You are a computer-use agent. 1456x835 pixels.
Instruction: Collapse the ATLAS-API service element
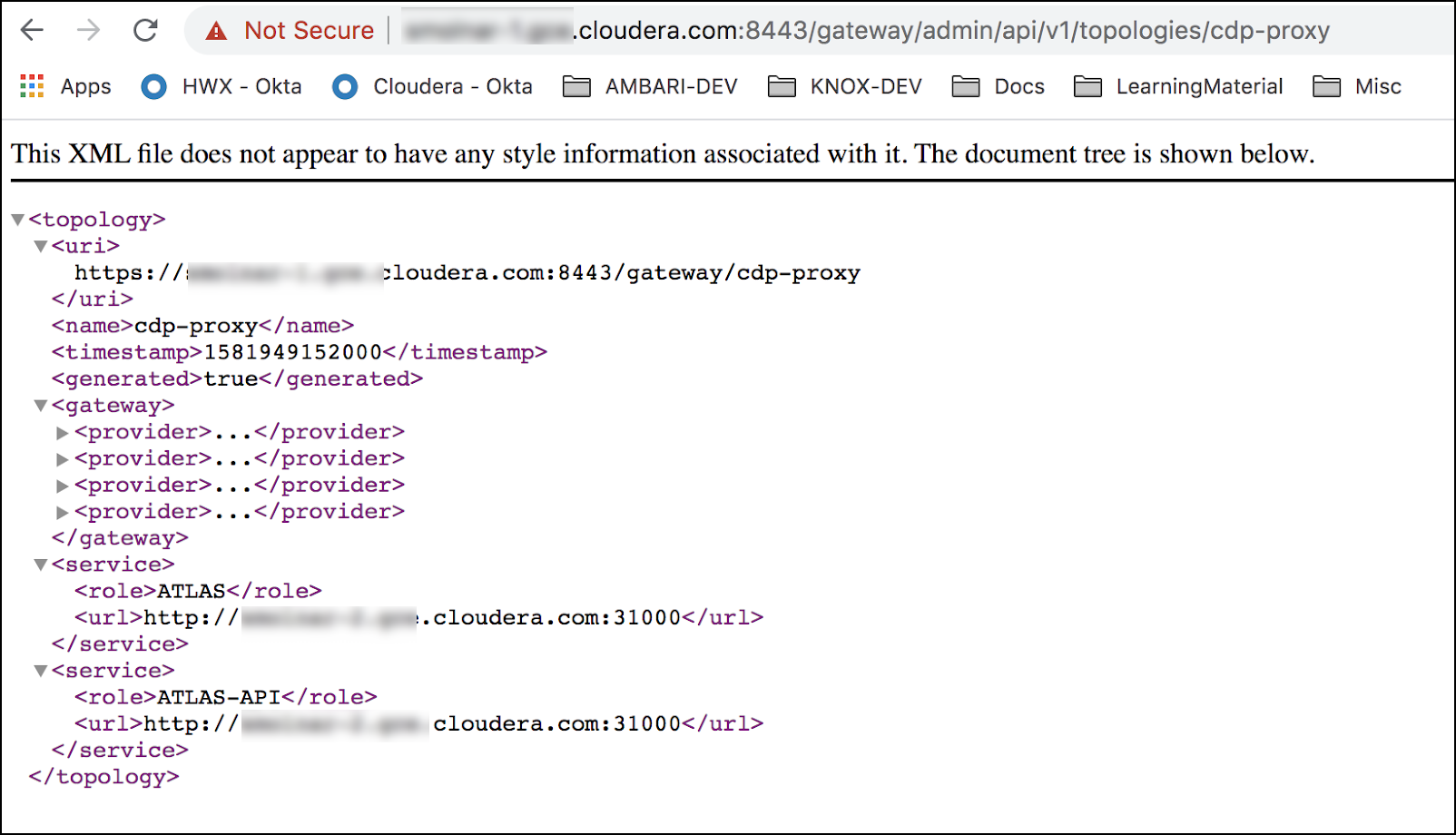point(40,671)
